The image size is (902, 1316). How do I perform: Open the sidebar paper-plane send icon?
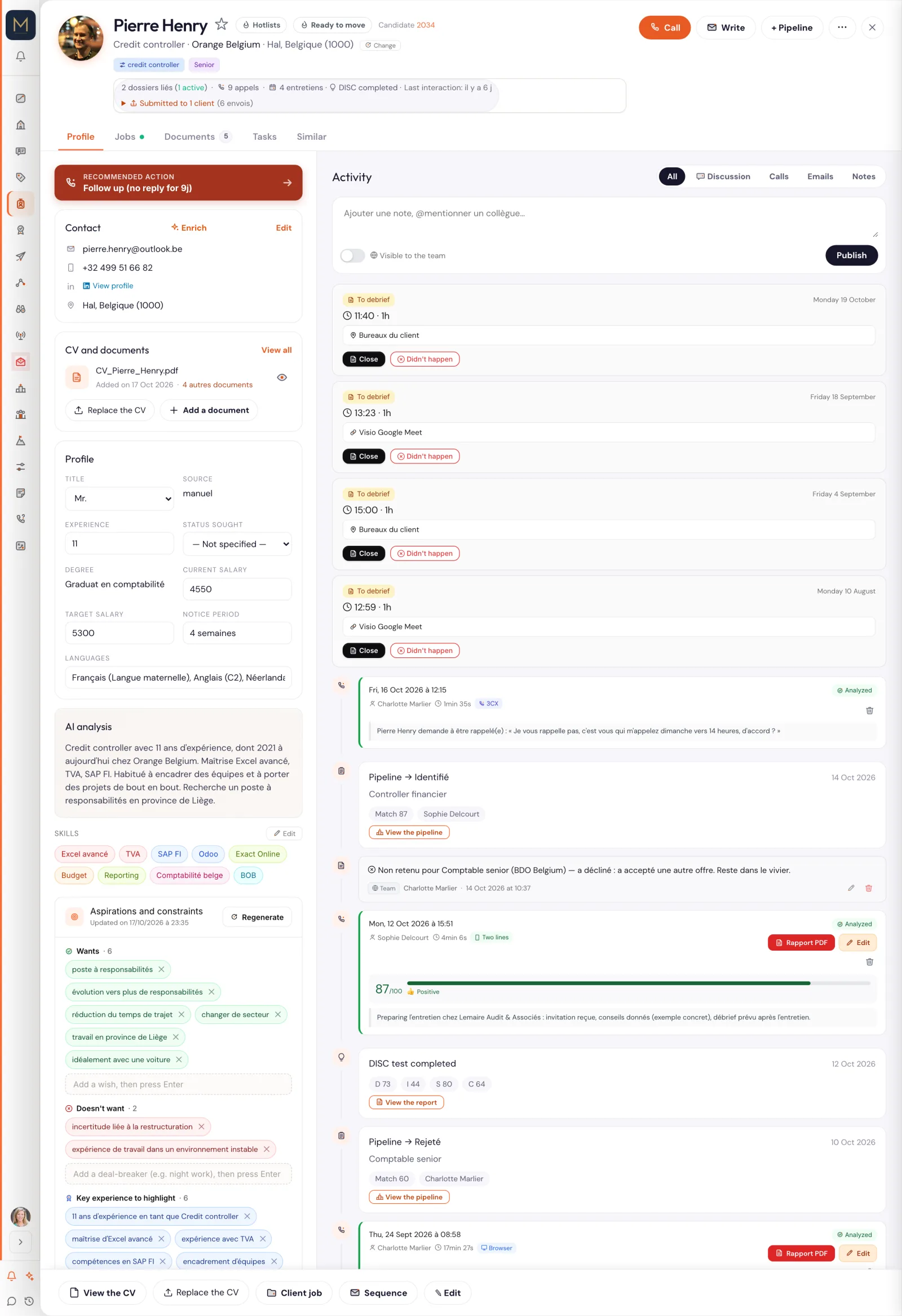tap(20, 256)
